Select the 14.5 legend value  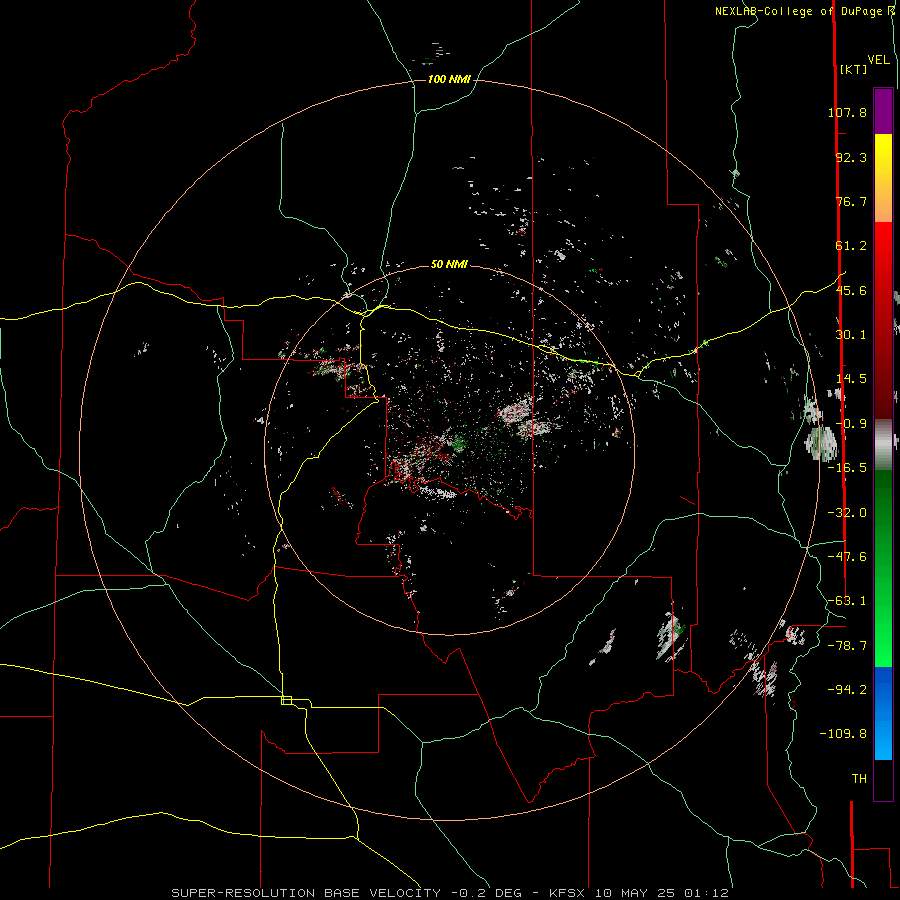pyautogui.click(x=851, y=379)
